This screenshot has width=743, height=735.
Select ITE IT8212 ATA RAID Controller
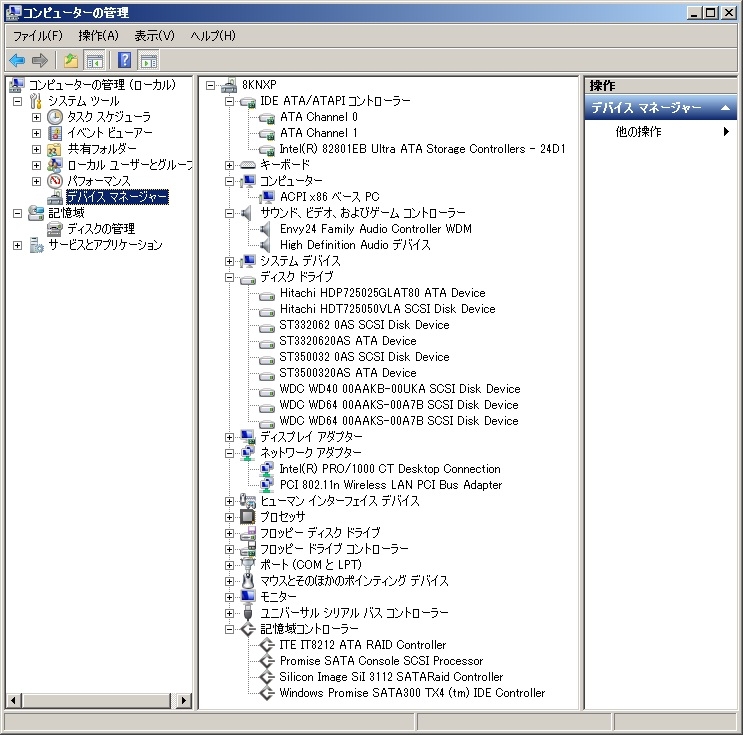click(x=362, y=645)
